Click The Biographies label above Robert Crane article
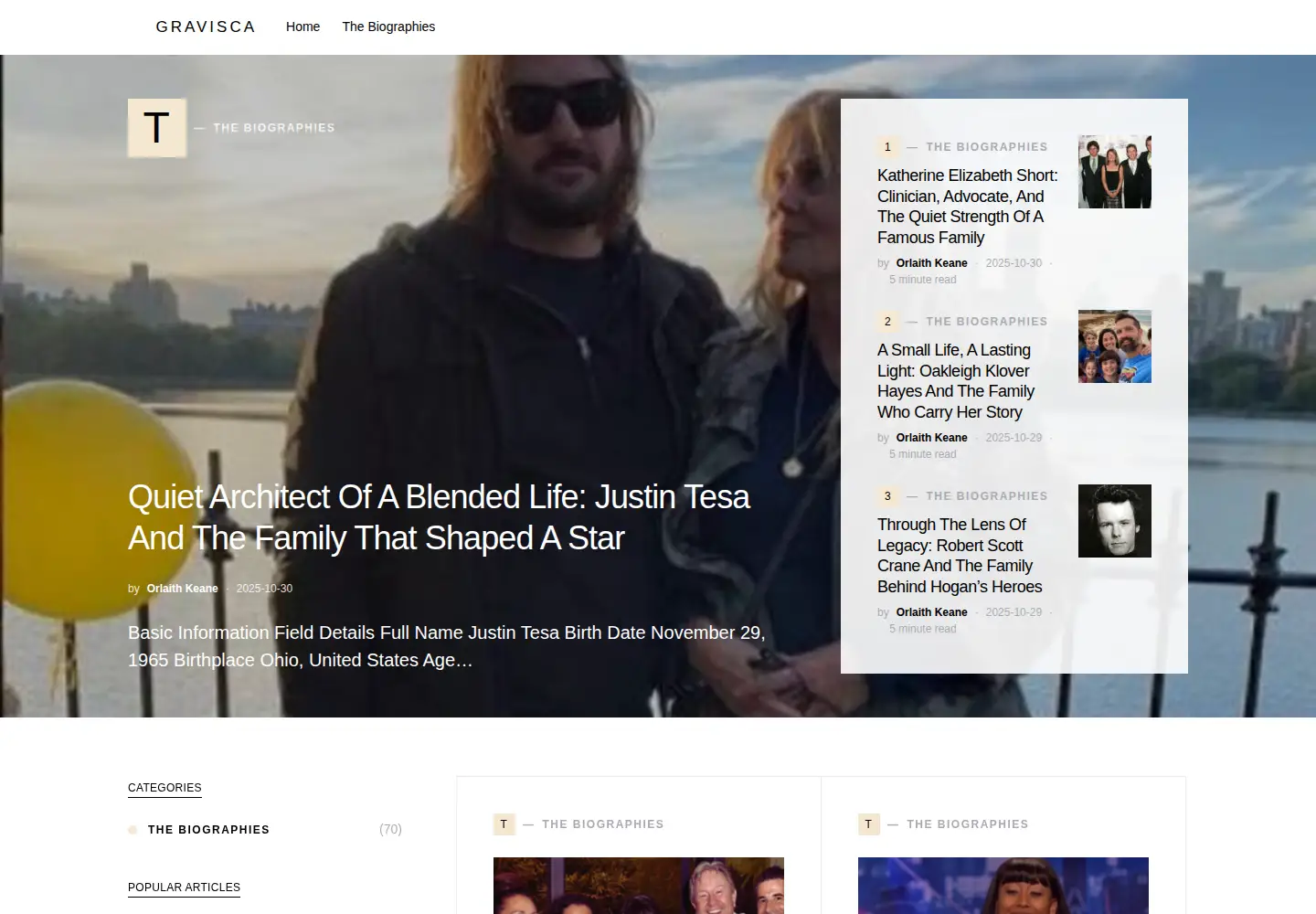The width and height of the screenshot is (1316, 914). click(986, 496)
